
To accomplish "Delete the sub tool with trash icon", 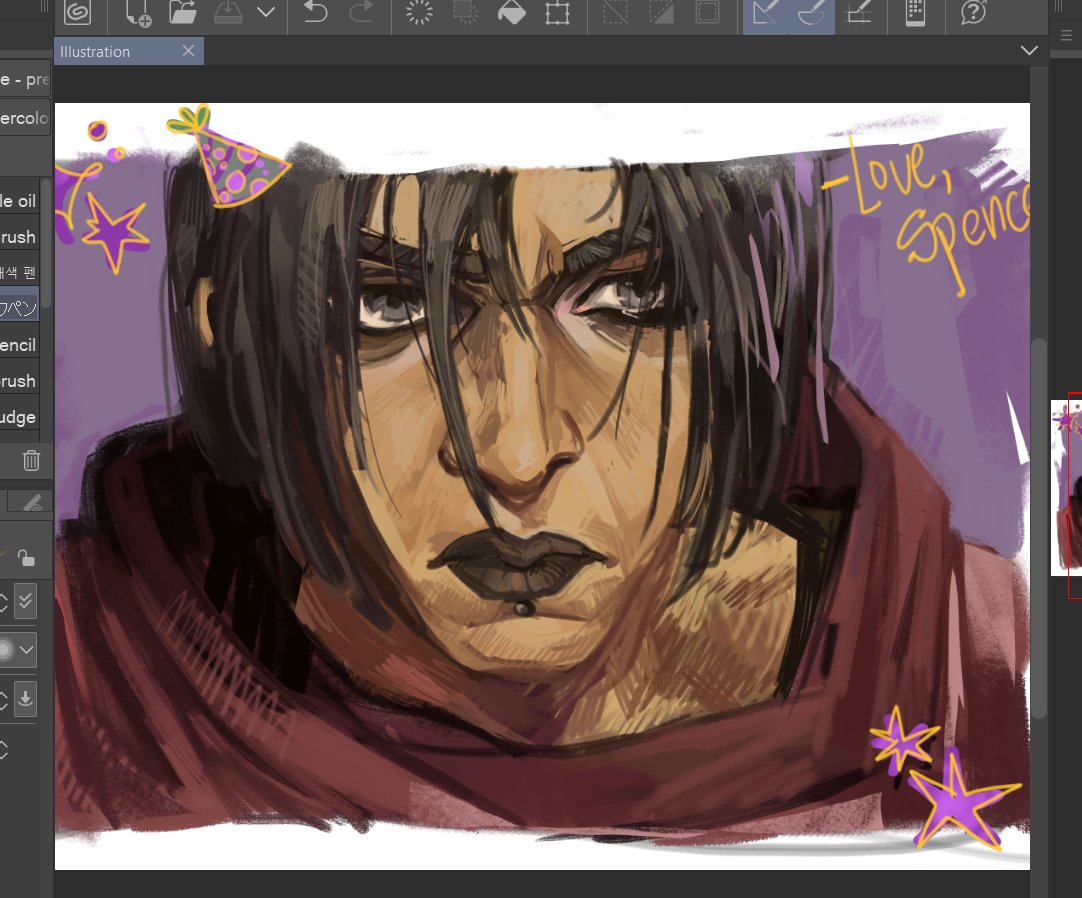I will point(31,460).
